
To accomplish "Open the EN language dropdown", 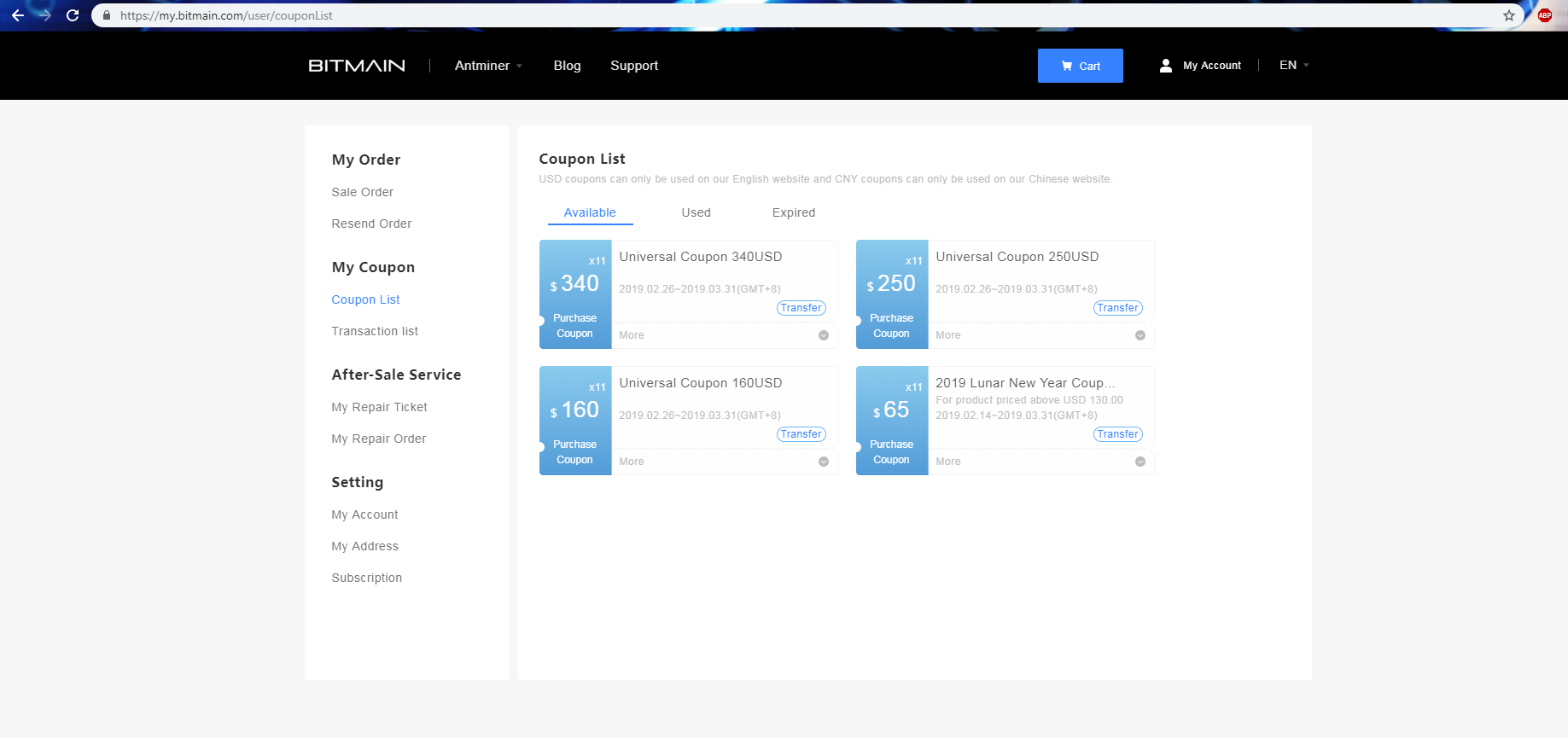I will (1294, 65).
